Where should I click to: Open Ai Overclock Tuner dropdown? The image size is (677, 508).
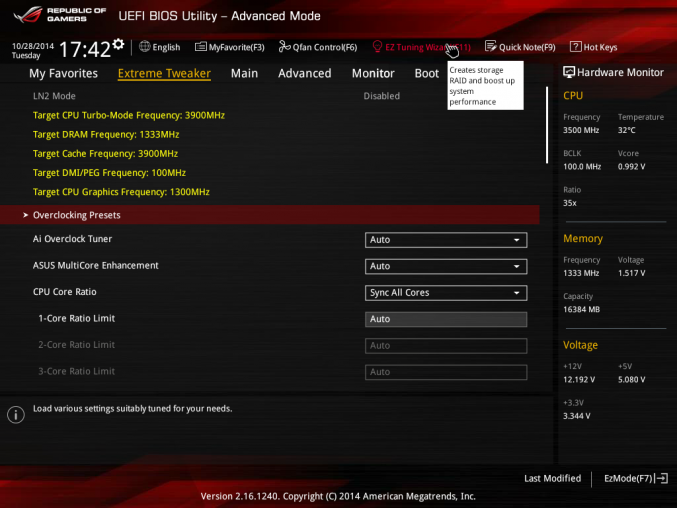pos(446,240)
